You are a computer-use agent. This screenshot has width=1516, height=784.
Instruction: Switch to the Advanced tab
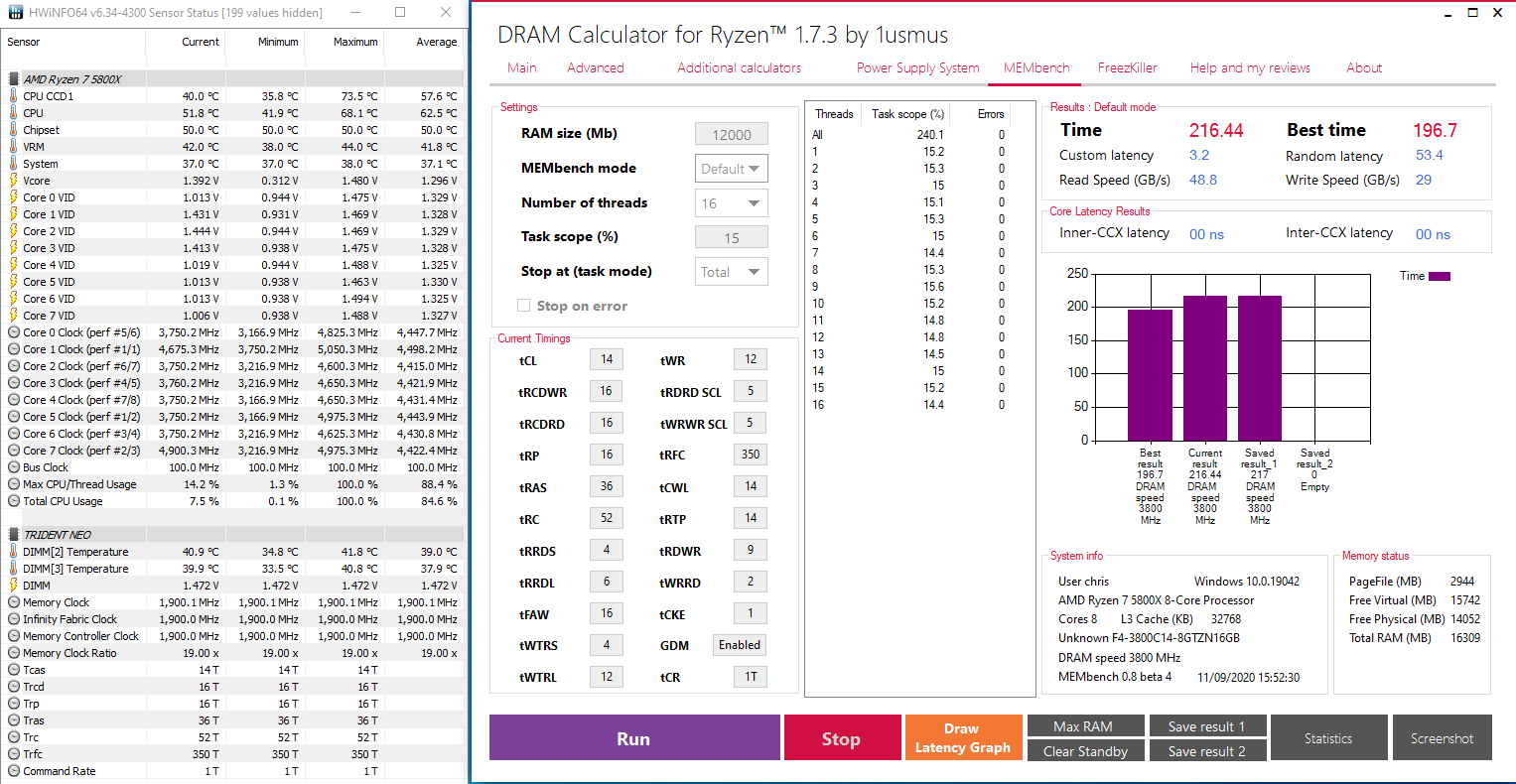pyautogui.click(x=596, y=67)
